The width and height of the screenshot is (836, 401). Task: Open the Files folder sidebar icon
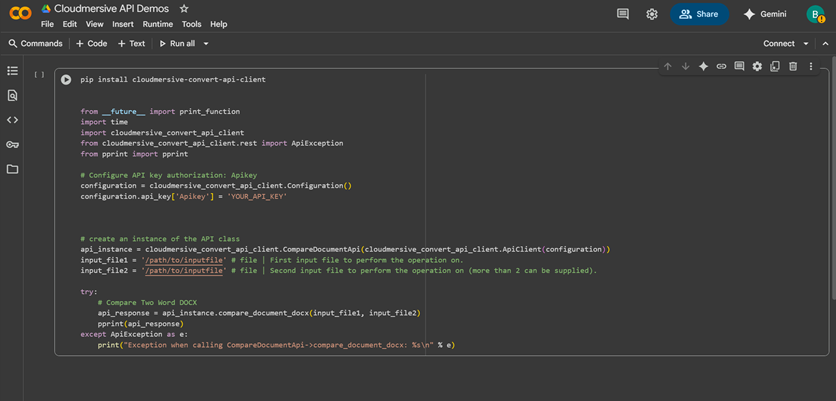tap(12, 169)
